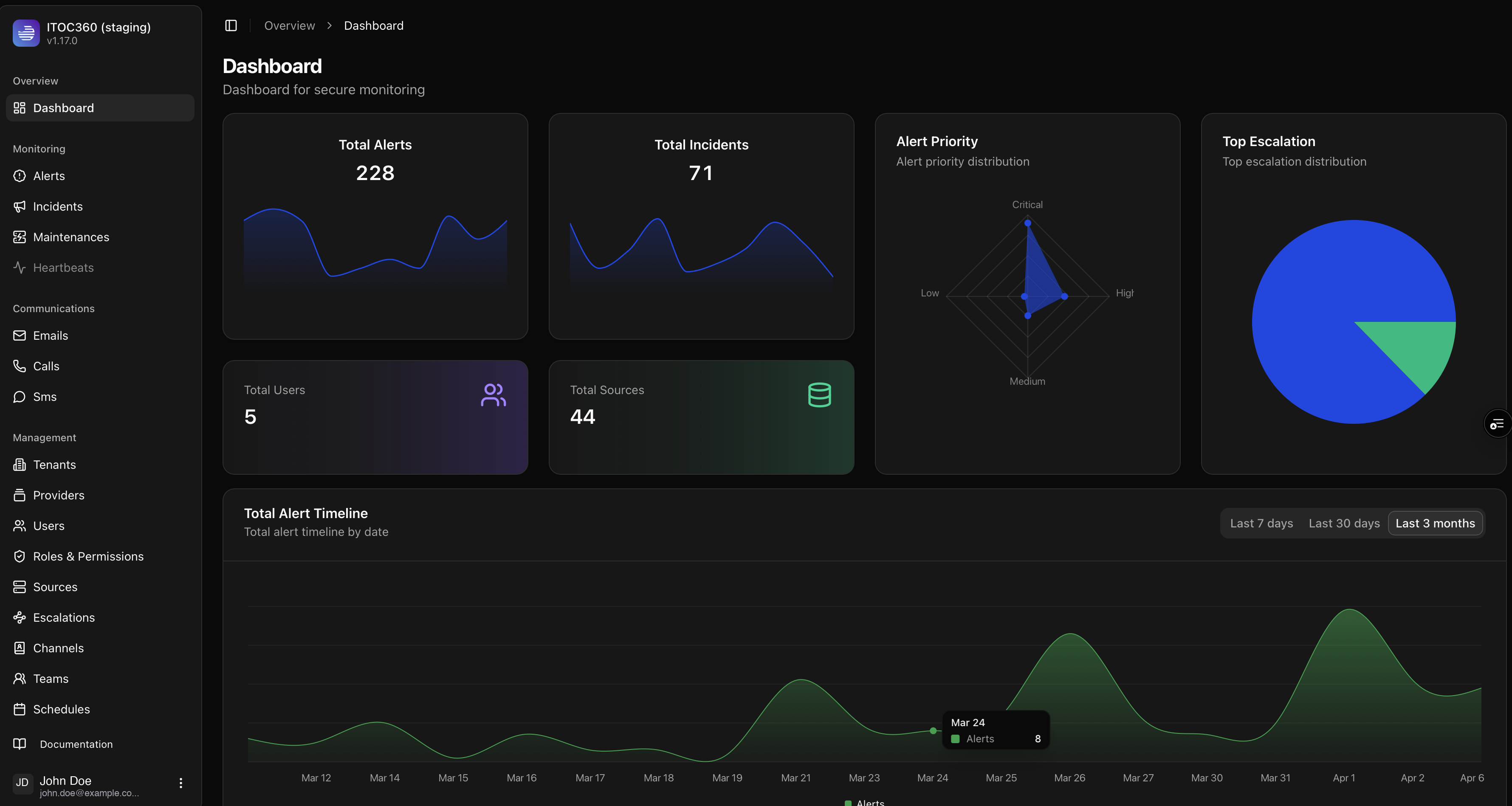Expand the ITOC360 (staging) workspace switcher
The width and height of the screenshot is (1512, 806).
coord(99,34)
